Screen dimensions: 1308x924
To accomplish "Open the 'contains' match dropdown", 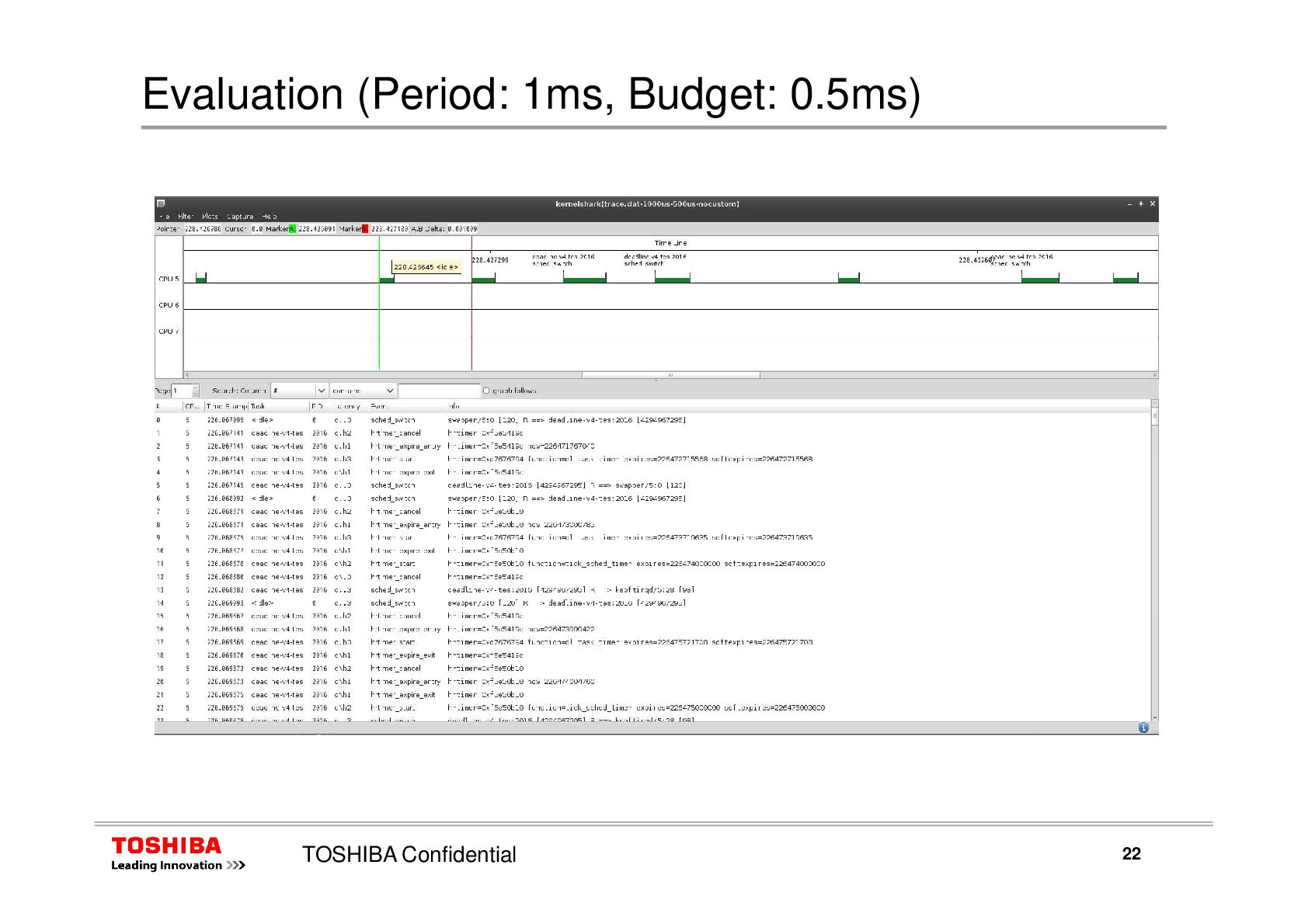I will (x=363, y=391).
